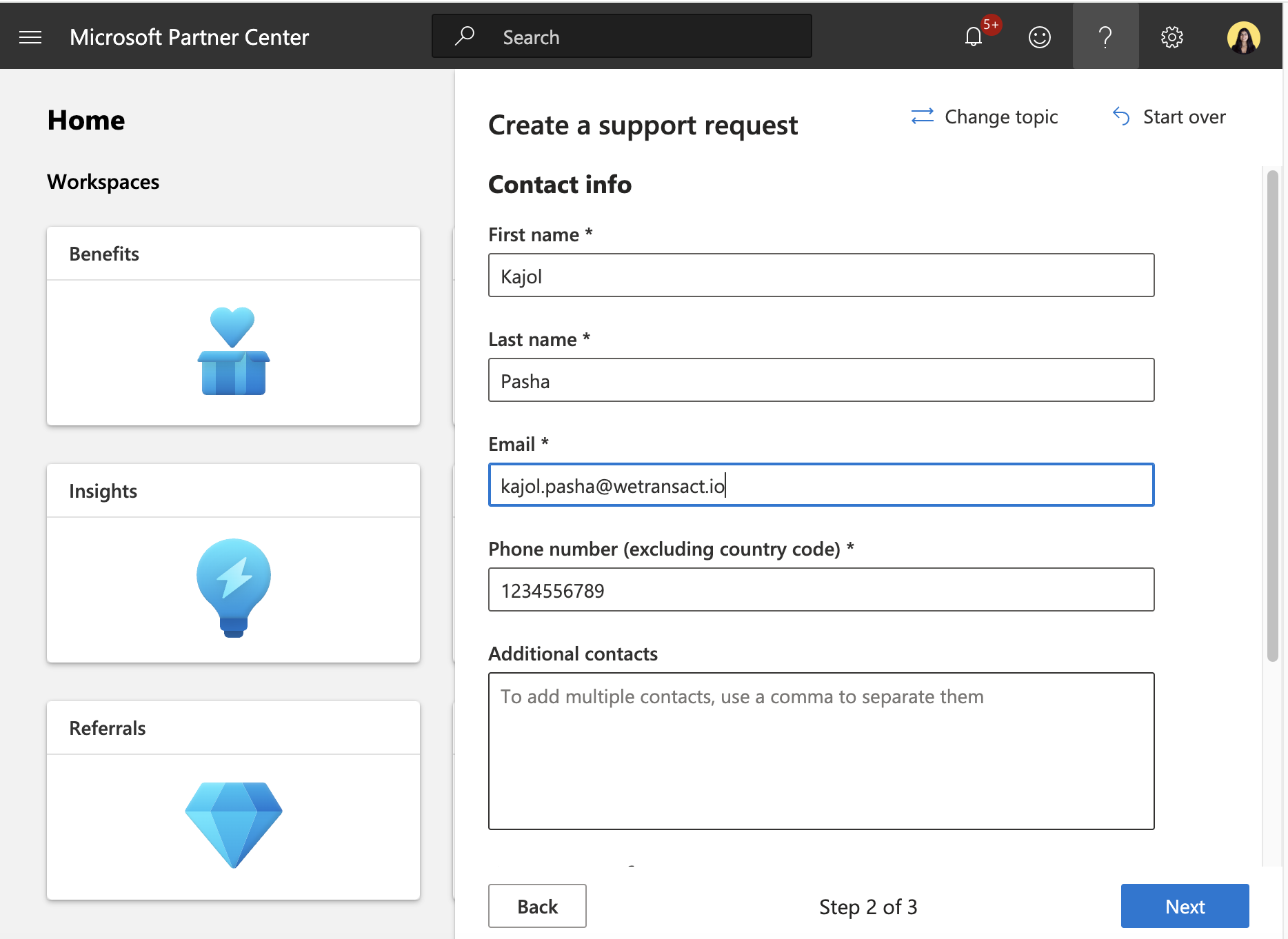Click the Home heading
The width and height of the screenshot is (1288, 939).
[x=86, y=120]
